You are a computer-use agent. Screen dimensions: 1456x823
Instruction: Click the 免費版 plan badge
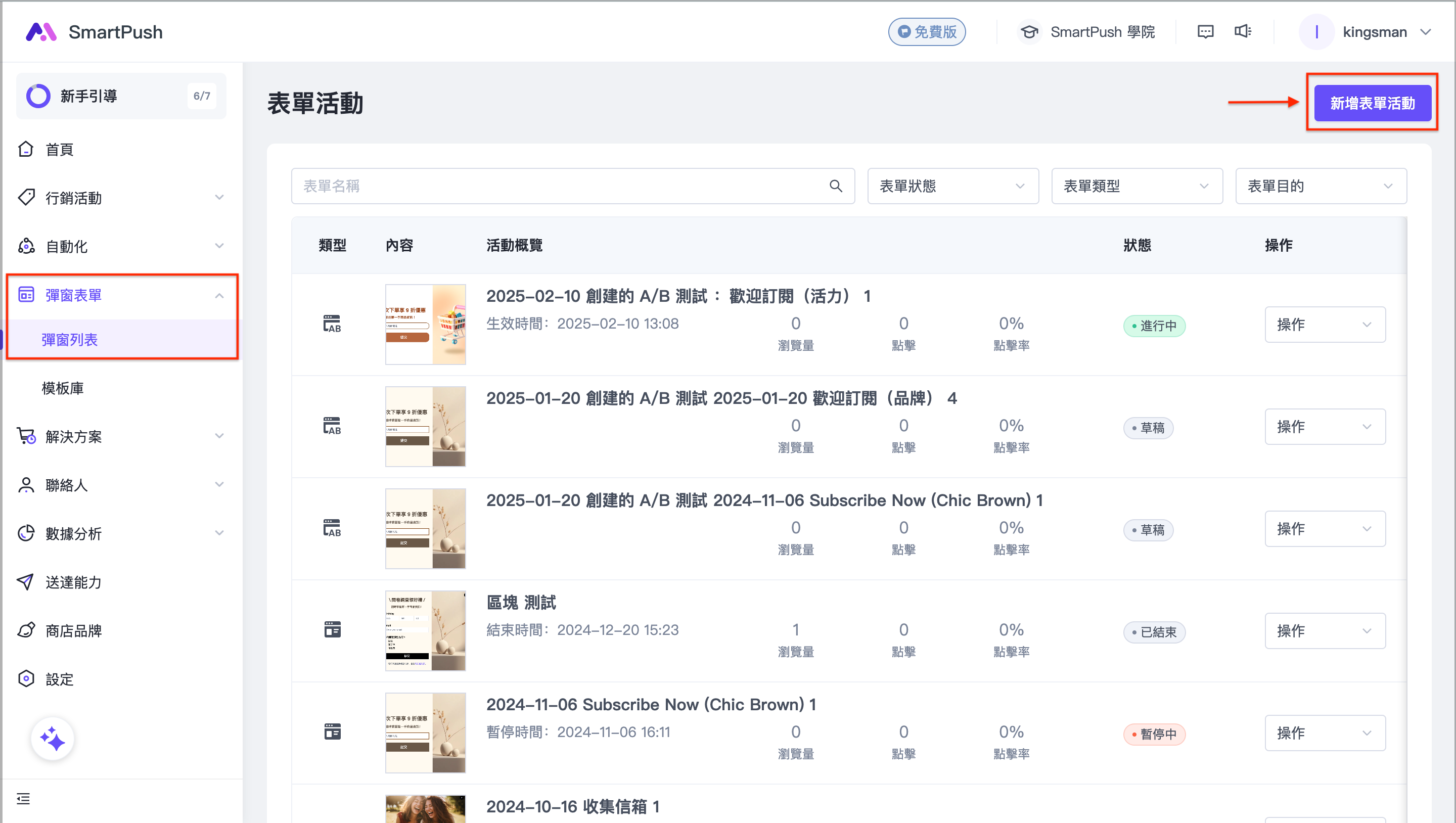click(x=926, y=32)
